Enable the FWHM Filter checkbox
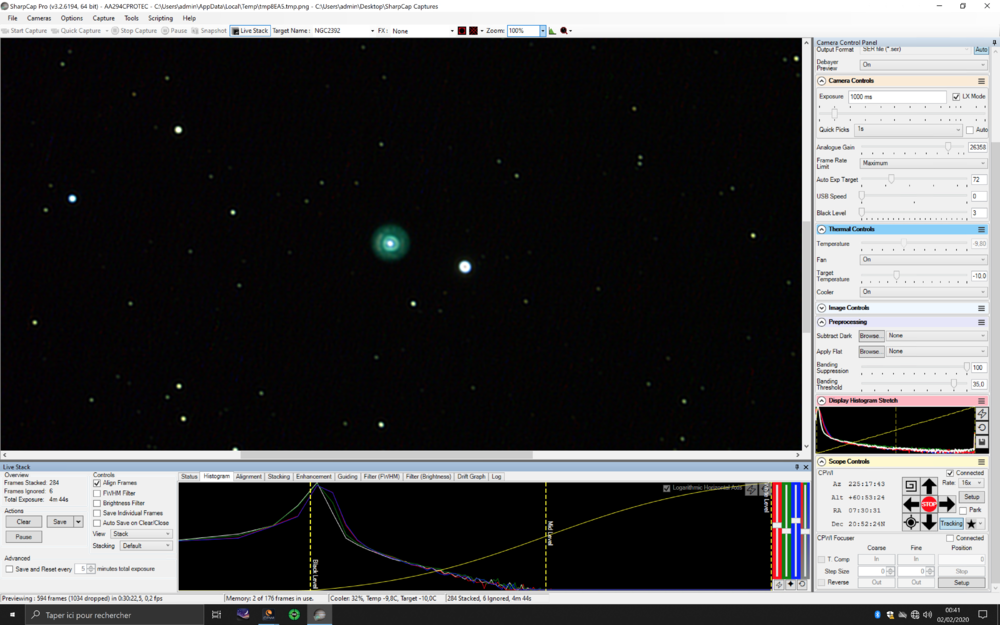 (x=97, y=492)
